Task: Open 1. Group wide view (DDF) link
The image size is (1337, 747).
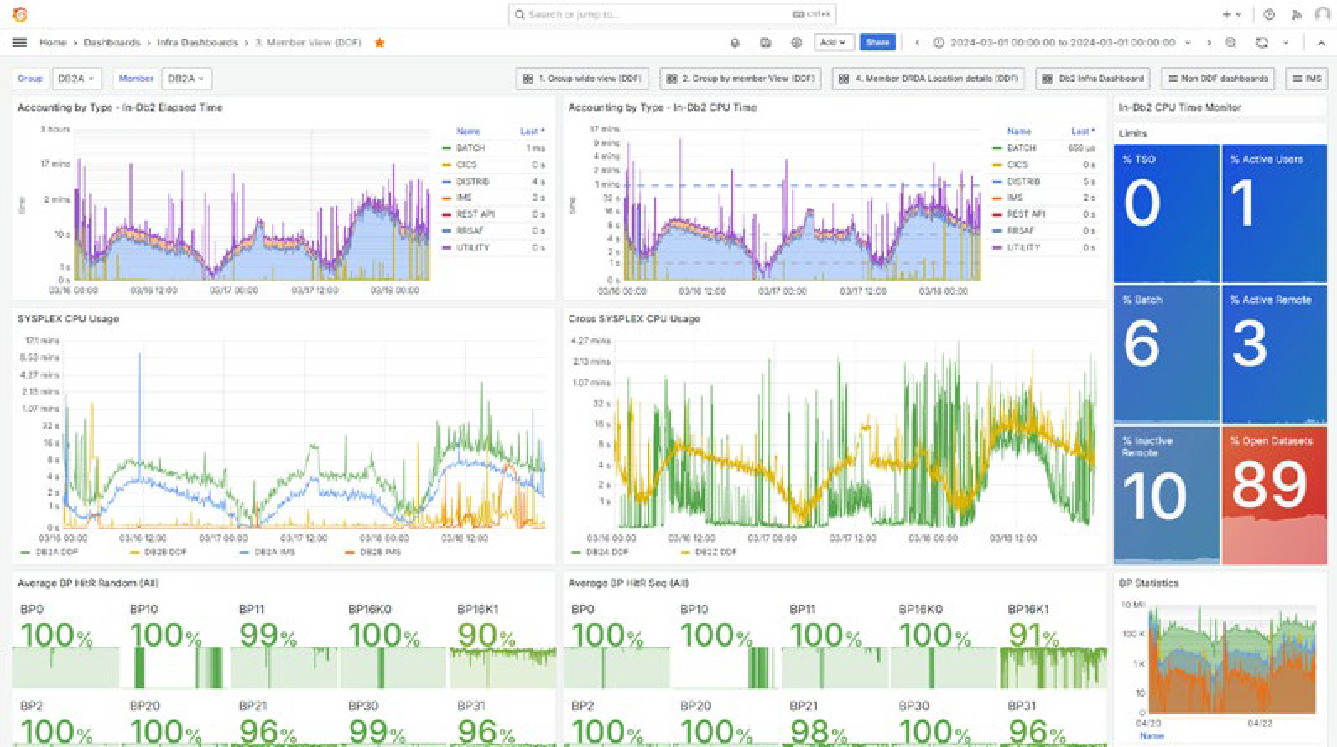Action: (583, 79)
